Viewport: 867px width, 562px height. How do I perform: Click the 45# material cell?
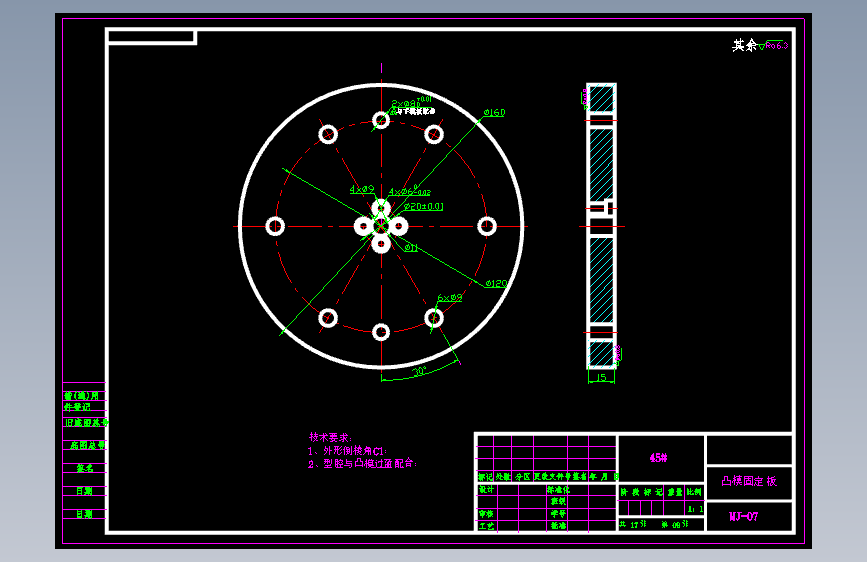point(659,457)
